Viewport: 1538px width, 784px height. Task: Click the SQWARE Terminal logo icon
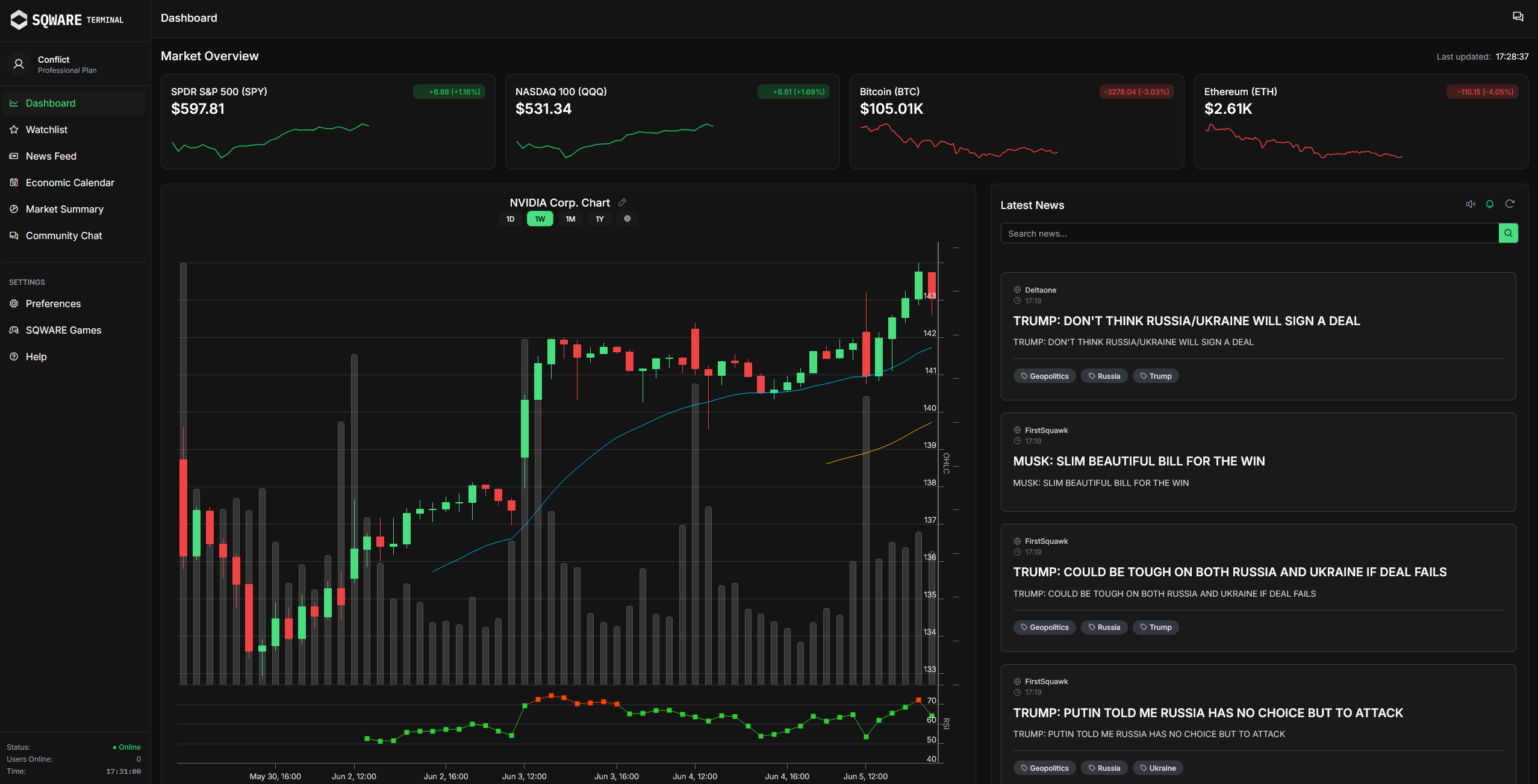point(19,20)
